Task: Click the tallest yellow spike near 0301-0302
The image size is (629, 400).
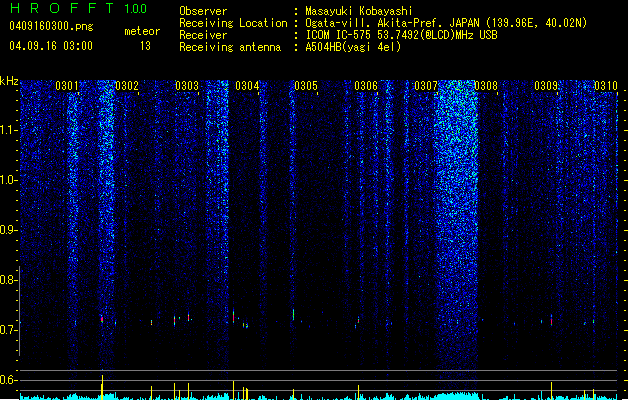Action: tap(102, 387)
